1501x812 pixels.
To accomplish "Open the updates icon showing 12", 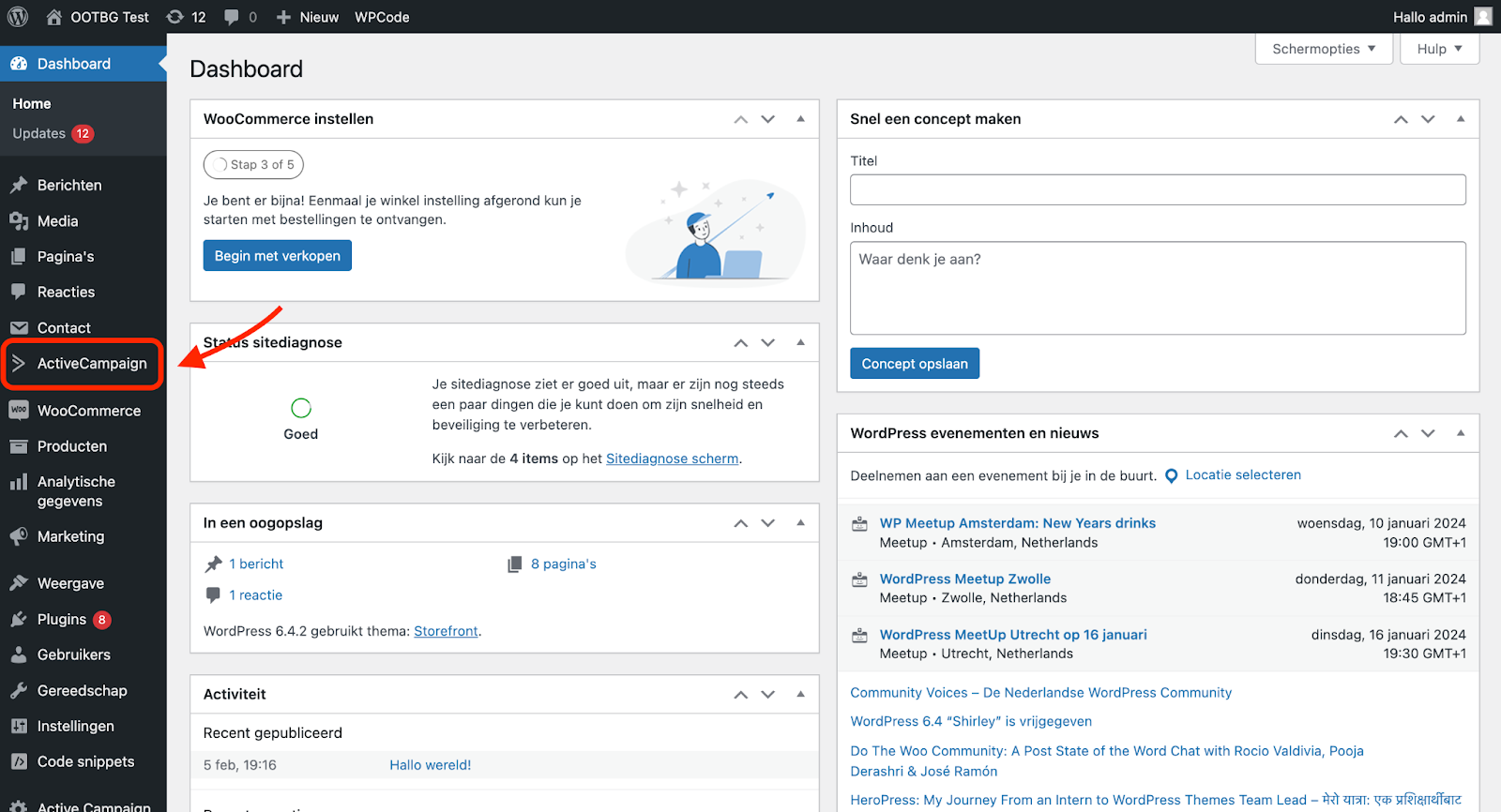I will tap(174, 17).
